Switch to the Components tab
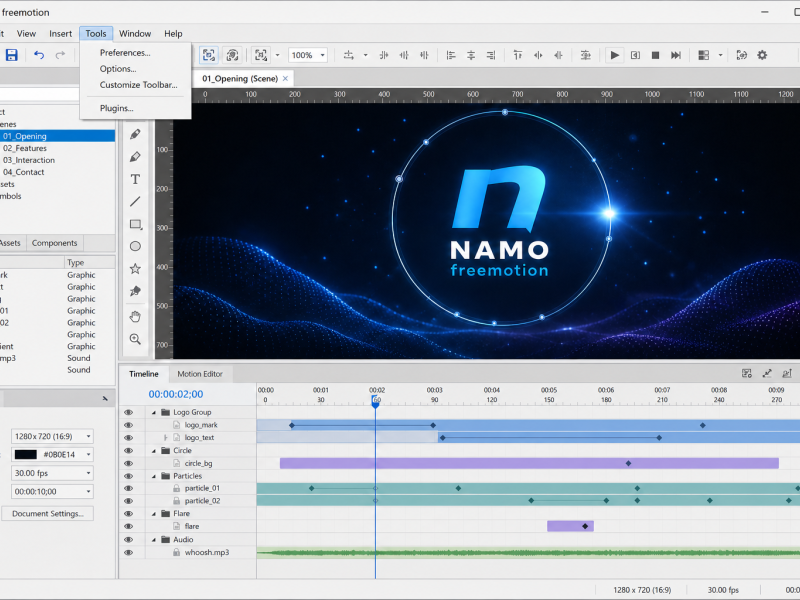Screen dimensions: 800x600 [x=55, y=243]
